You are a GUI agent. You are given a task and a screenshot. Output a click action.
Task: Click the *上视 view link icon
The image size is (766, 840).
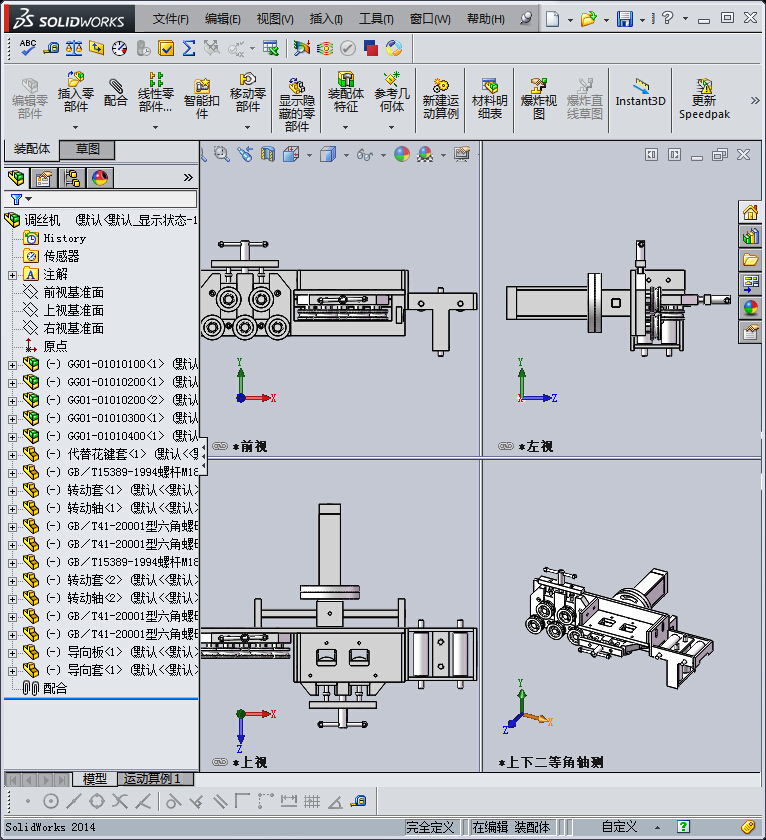220,762
